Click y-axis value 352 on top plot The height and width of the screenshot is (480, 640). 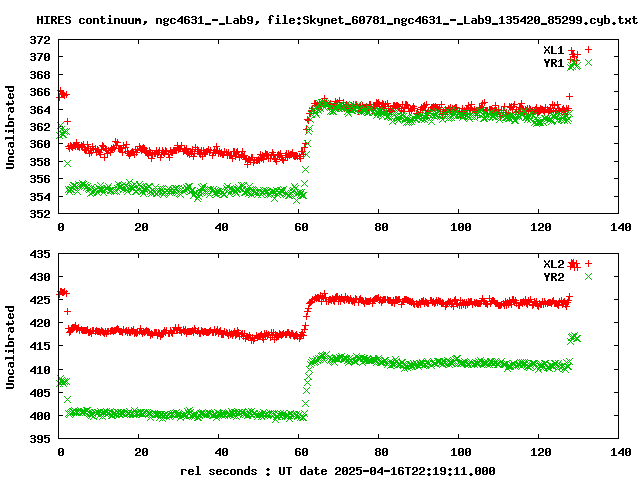click(40, 213)
